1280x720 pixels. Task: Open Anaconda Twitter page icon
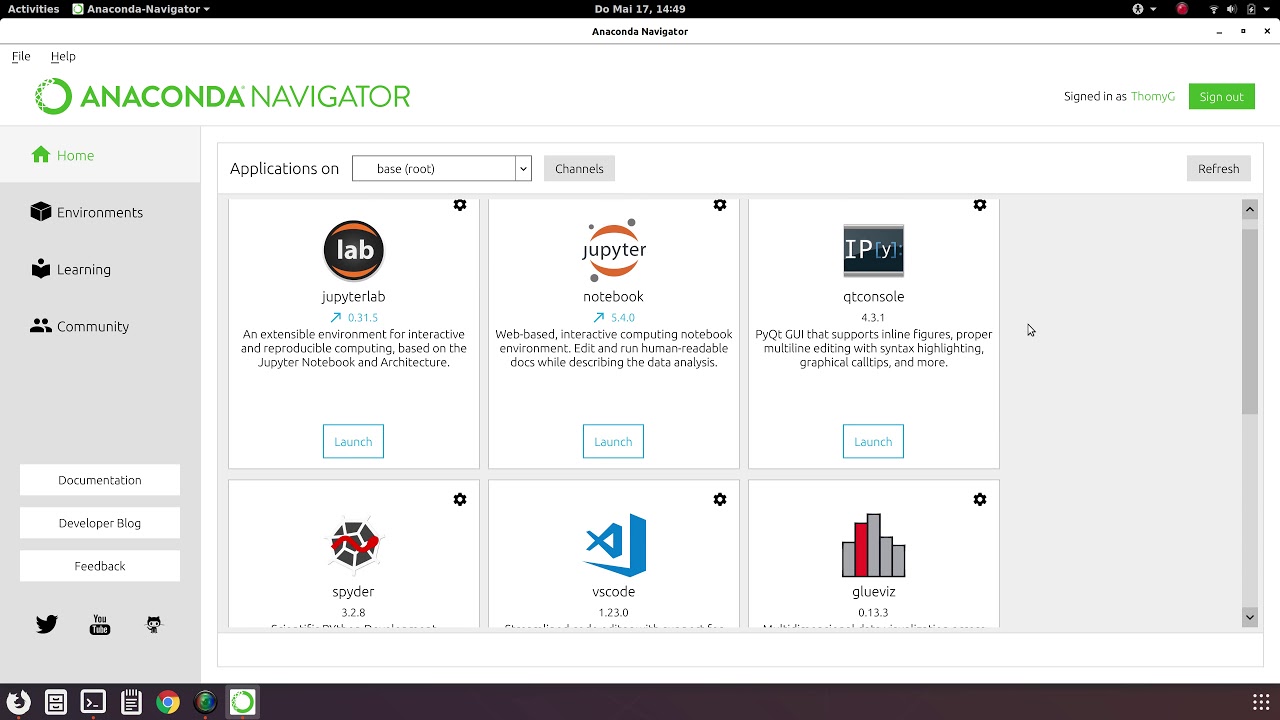click(x=47, y=625)
